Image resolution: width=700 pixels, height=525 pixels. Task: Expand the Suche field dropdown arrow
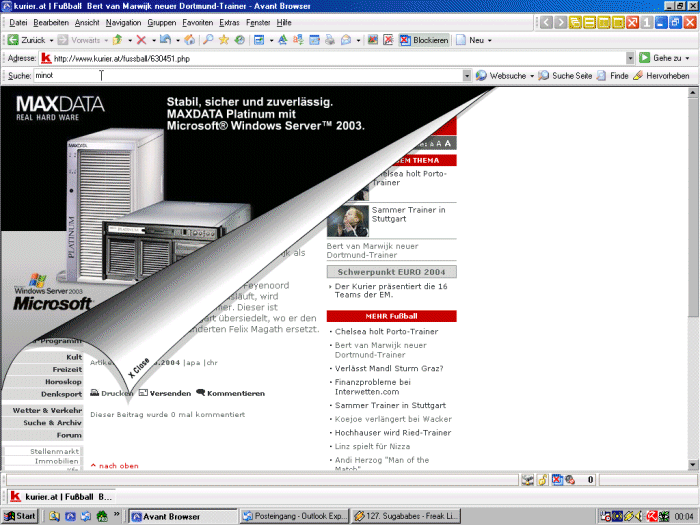click(467, 76)
